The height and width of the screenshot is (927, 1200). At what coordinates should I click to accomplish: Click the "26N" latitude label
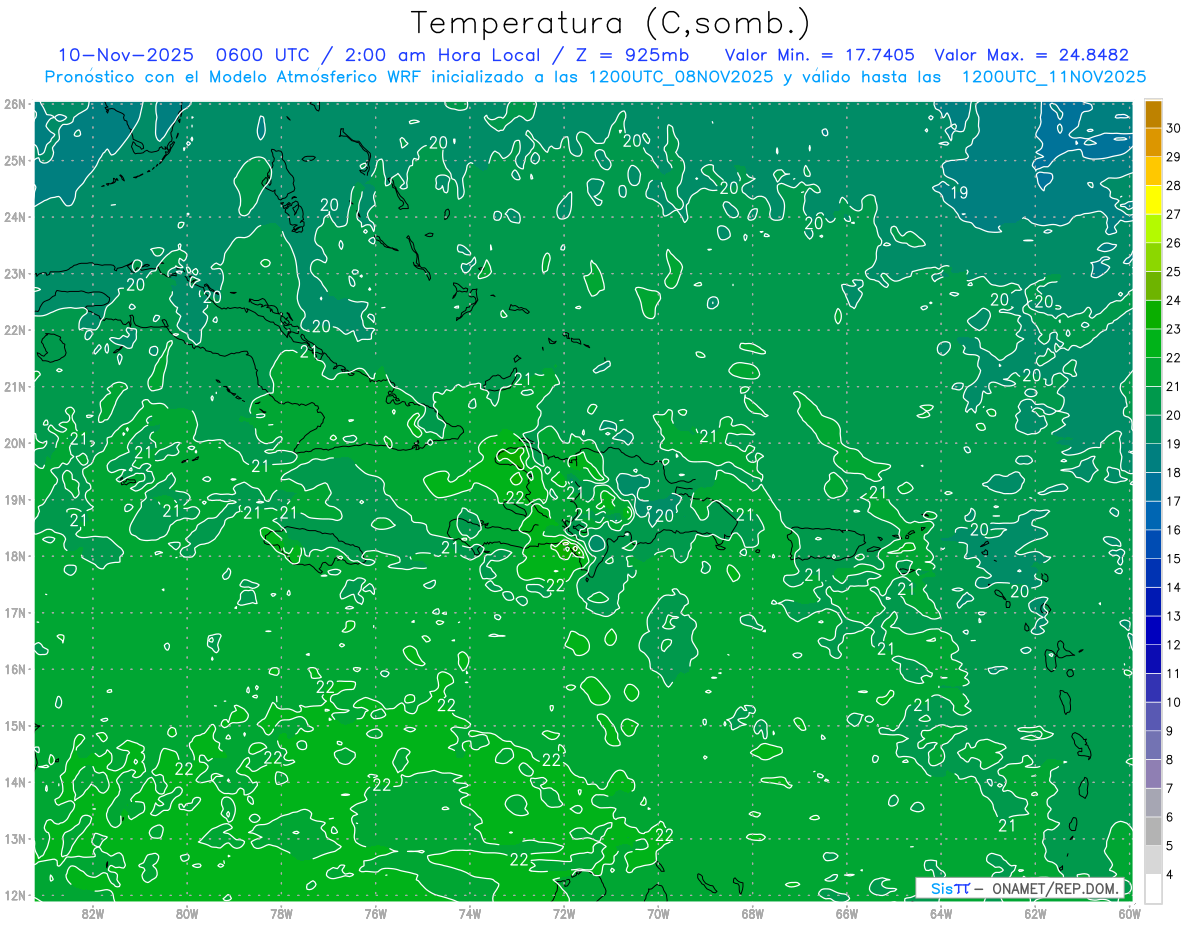coord(14,104)
